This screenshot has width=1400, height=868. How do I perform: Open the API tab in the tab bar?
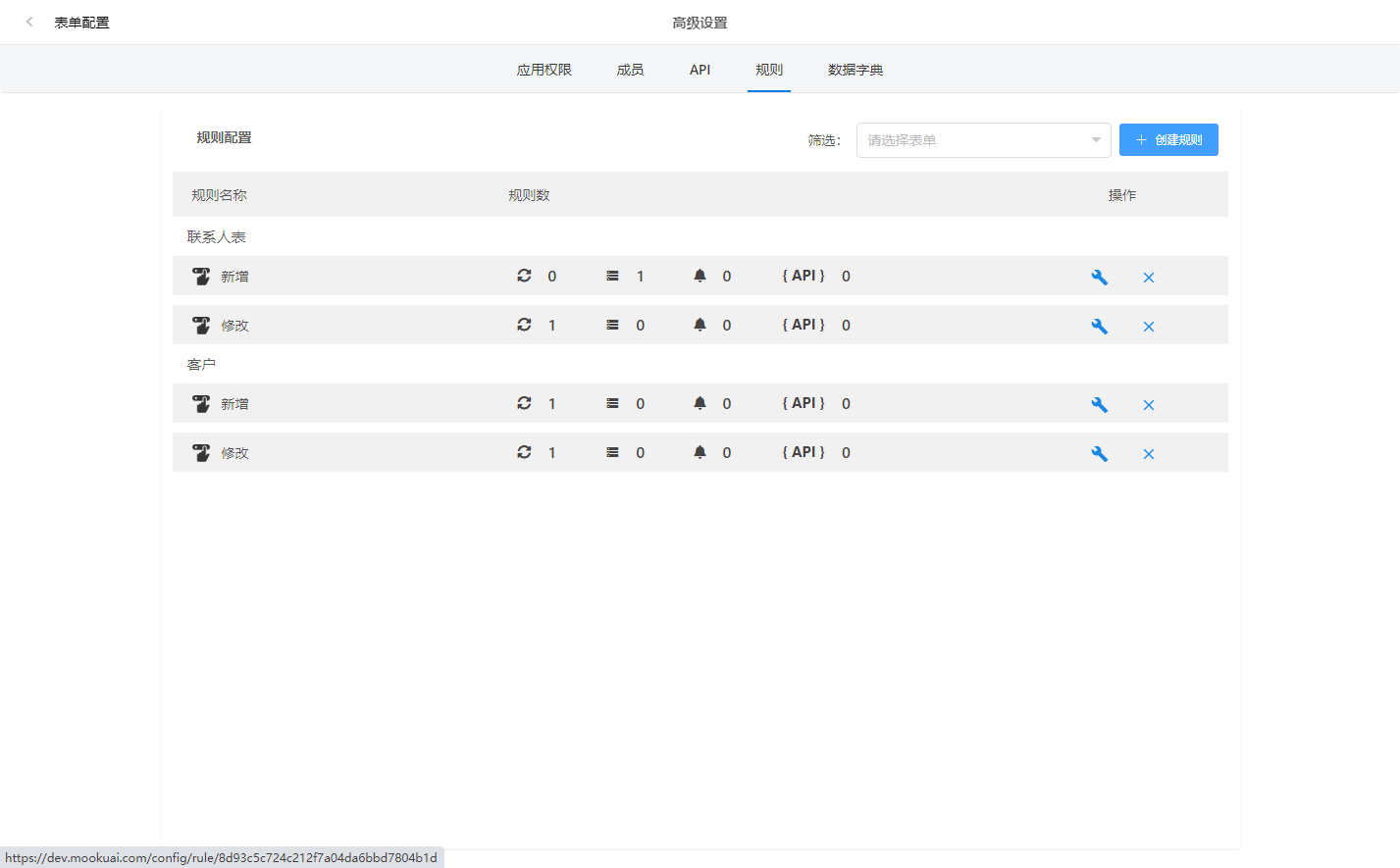point(700,70)
